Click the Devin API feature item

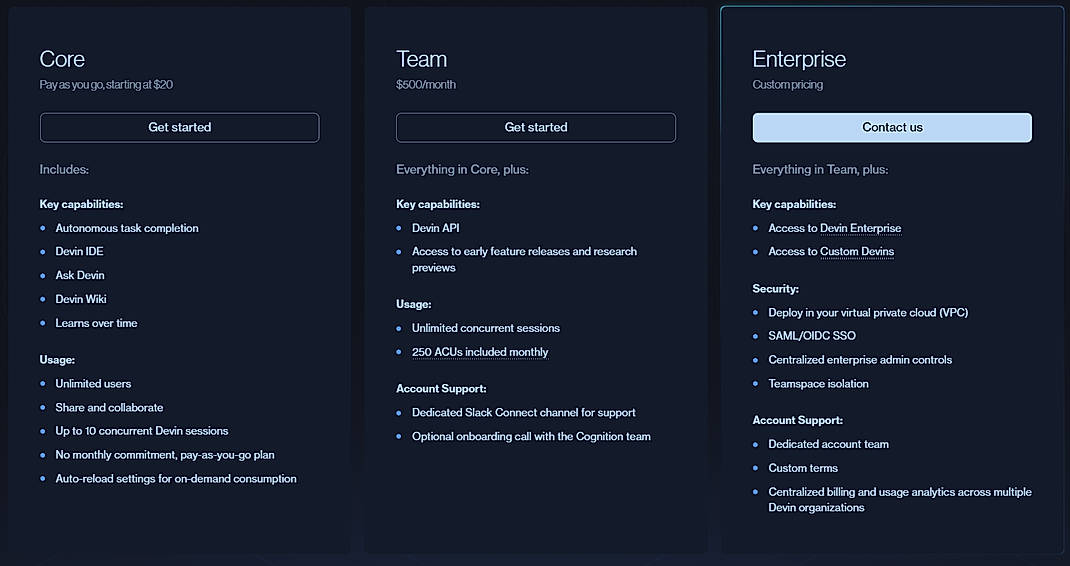pyautogui.click(x=436, y=228)
